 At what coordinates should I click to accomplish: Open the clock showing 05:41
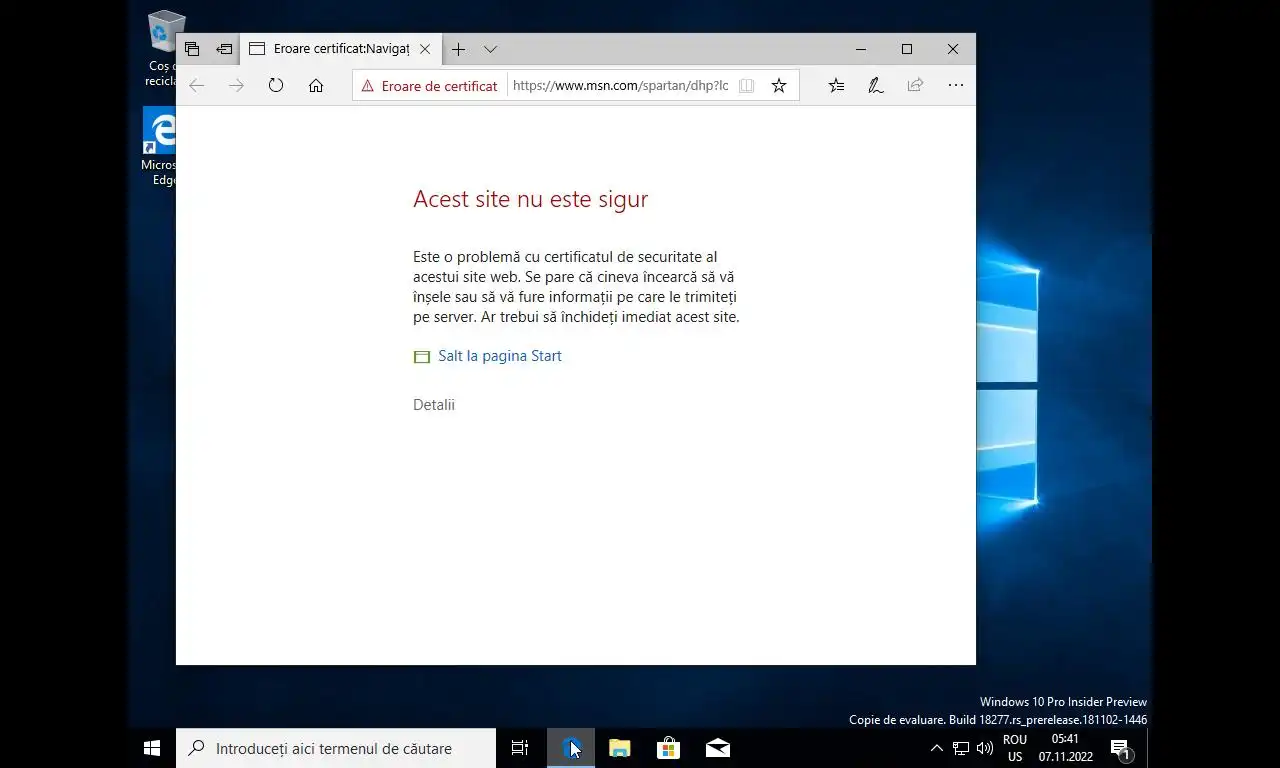pos(1065,748)
